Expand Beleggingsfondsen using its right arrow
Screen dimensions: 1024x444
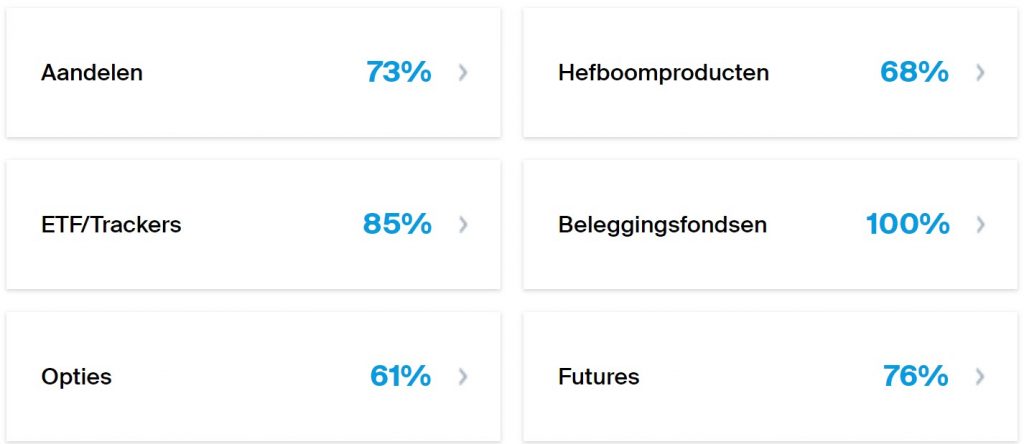(x=980, y=224)
